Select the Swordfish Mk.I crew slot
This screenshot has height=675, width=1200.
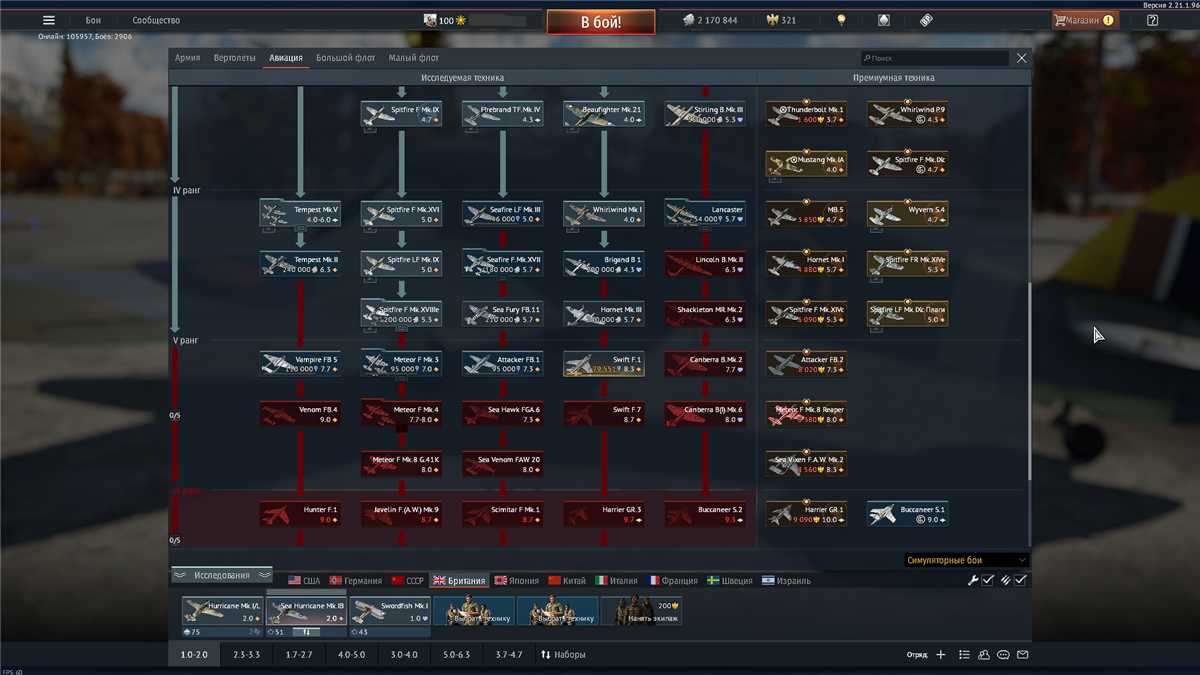(x=390, y=611)
